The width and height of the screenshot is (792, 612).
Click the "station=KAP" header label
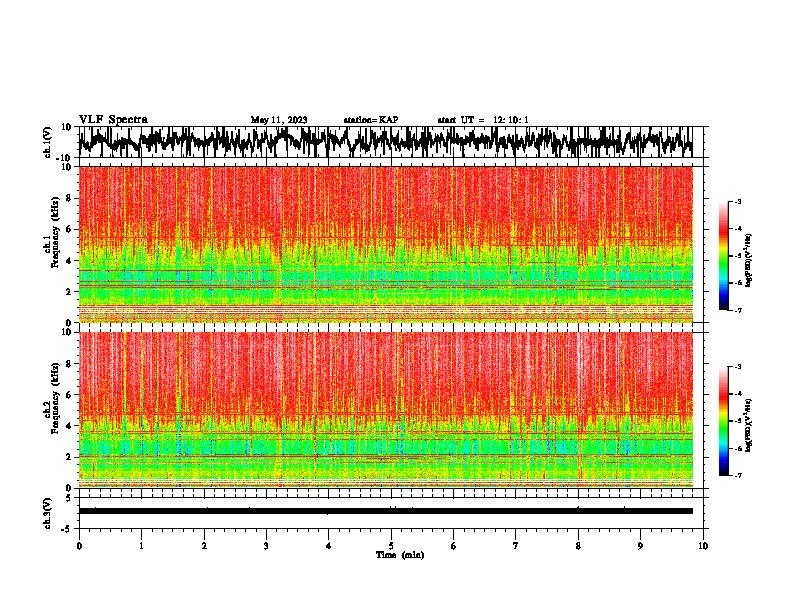(x=371, y=120)
